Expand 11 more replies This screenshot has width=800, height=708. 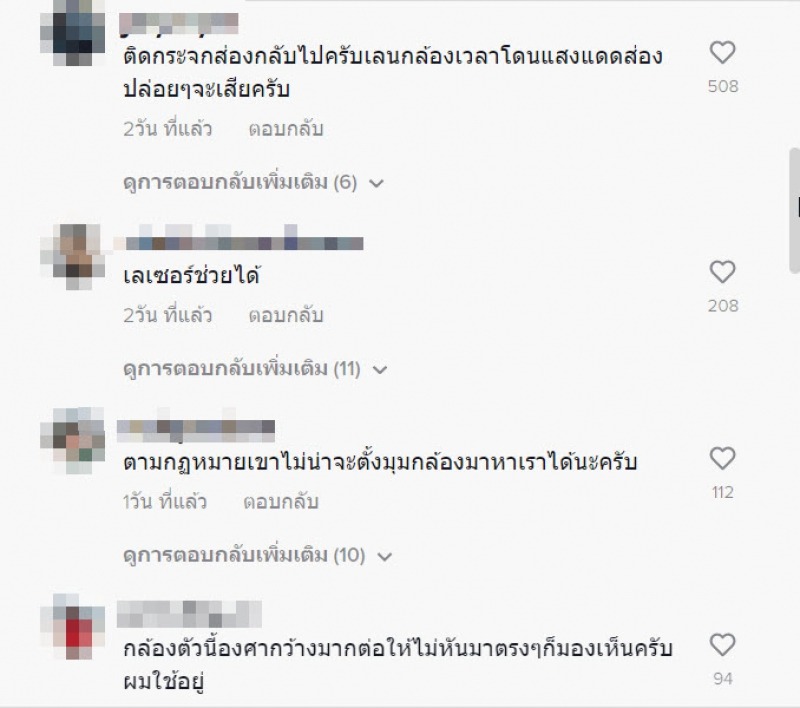point(255,369)
